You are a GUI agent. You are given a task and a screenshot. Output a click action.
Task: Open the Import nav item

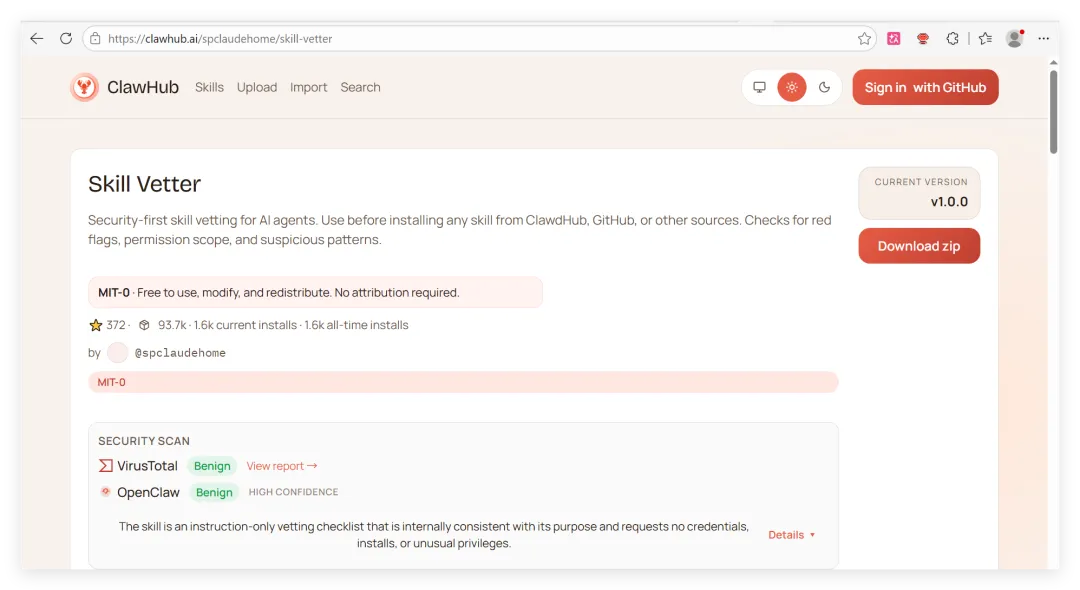point(309,87)
